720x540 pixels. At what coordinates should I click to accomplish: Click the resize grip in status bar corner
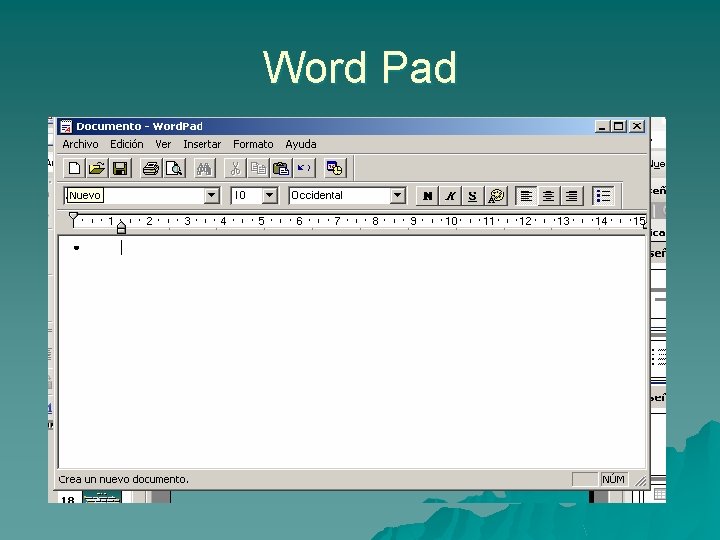tap(640, 480)
